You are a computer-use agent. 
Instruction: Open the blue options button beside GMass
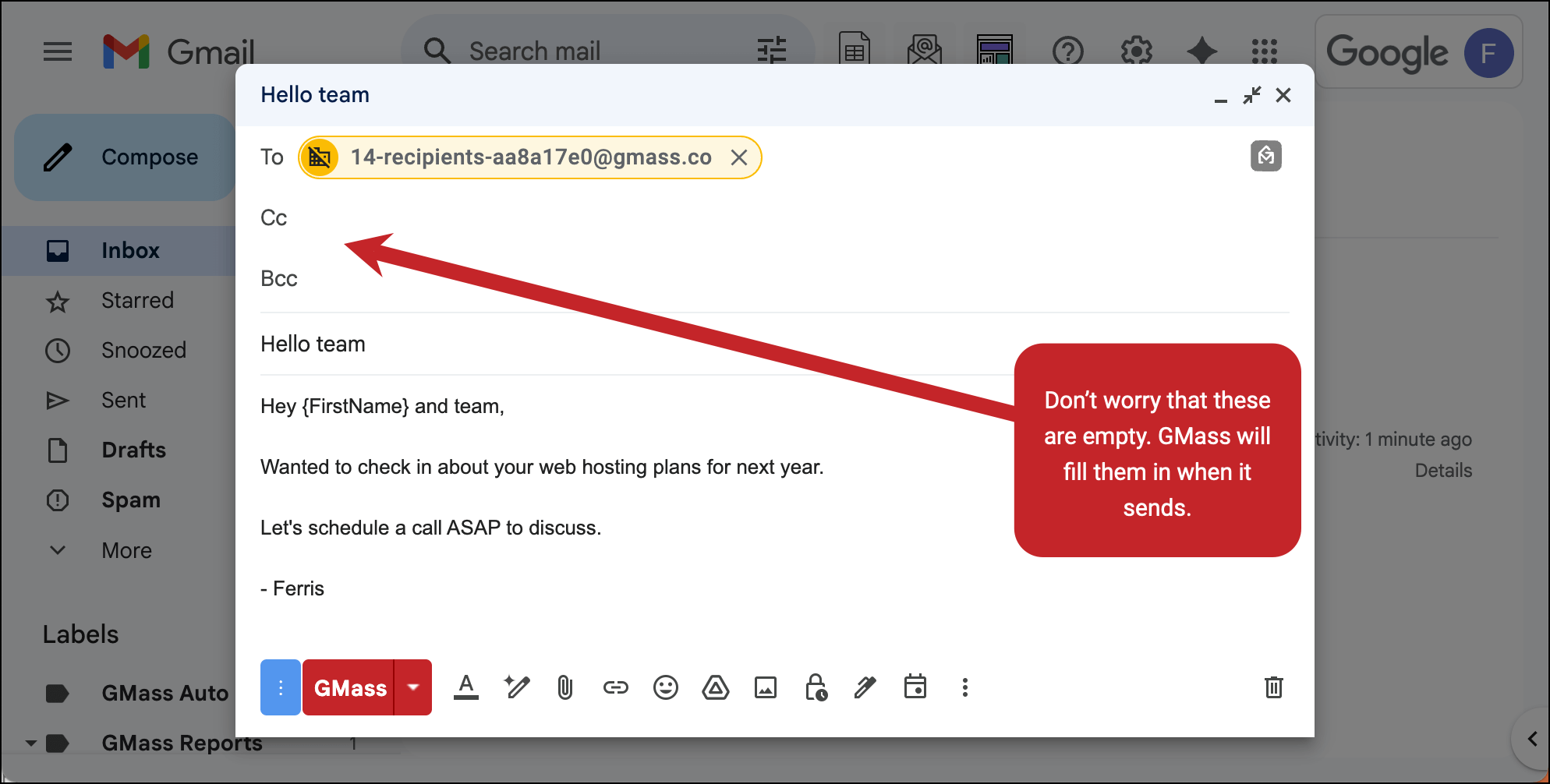[281, 687]
